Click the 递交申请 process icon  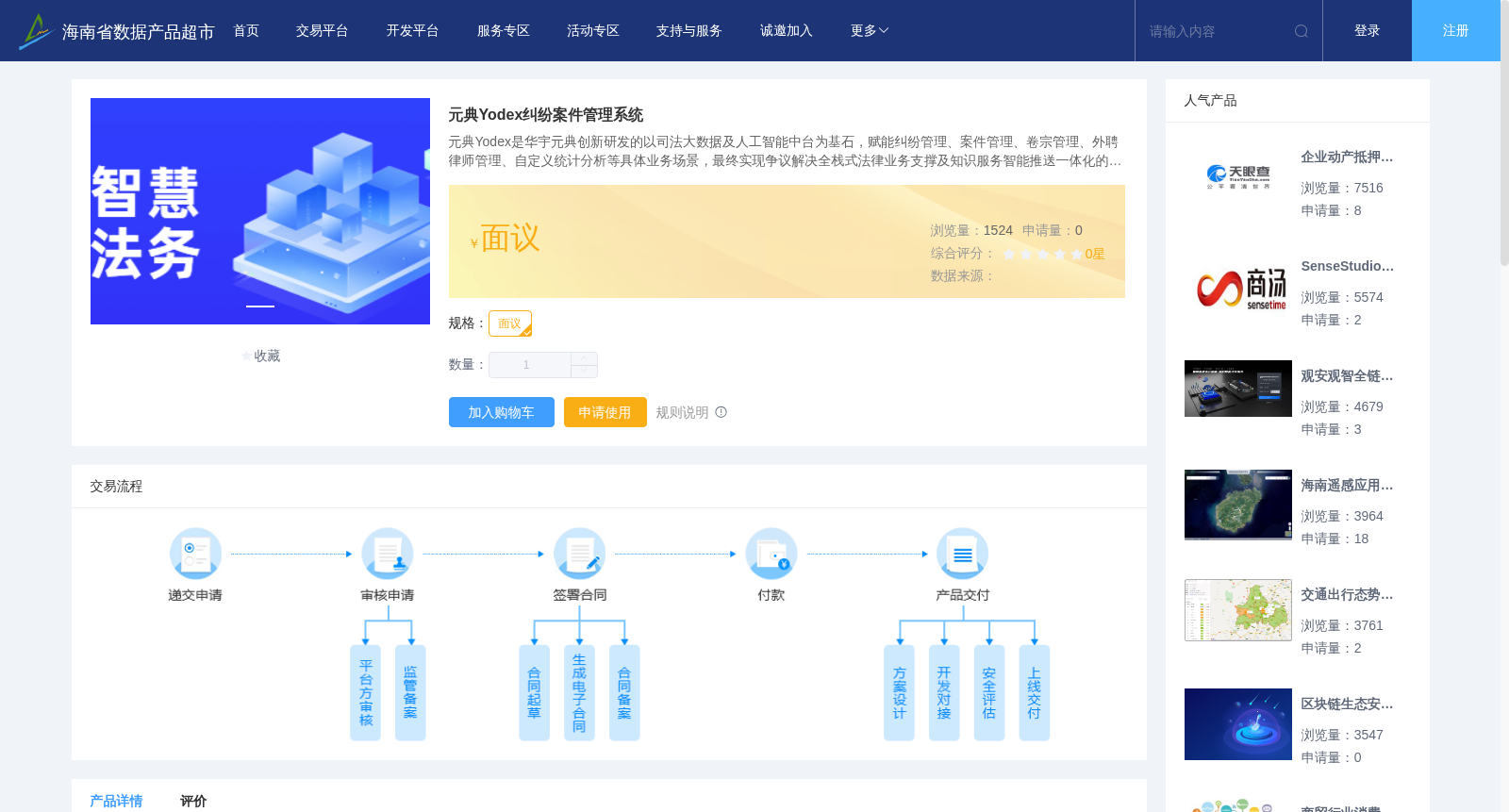[x=195, y=554]
